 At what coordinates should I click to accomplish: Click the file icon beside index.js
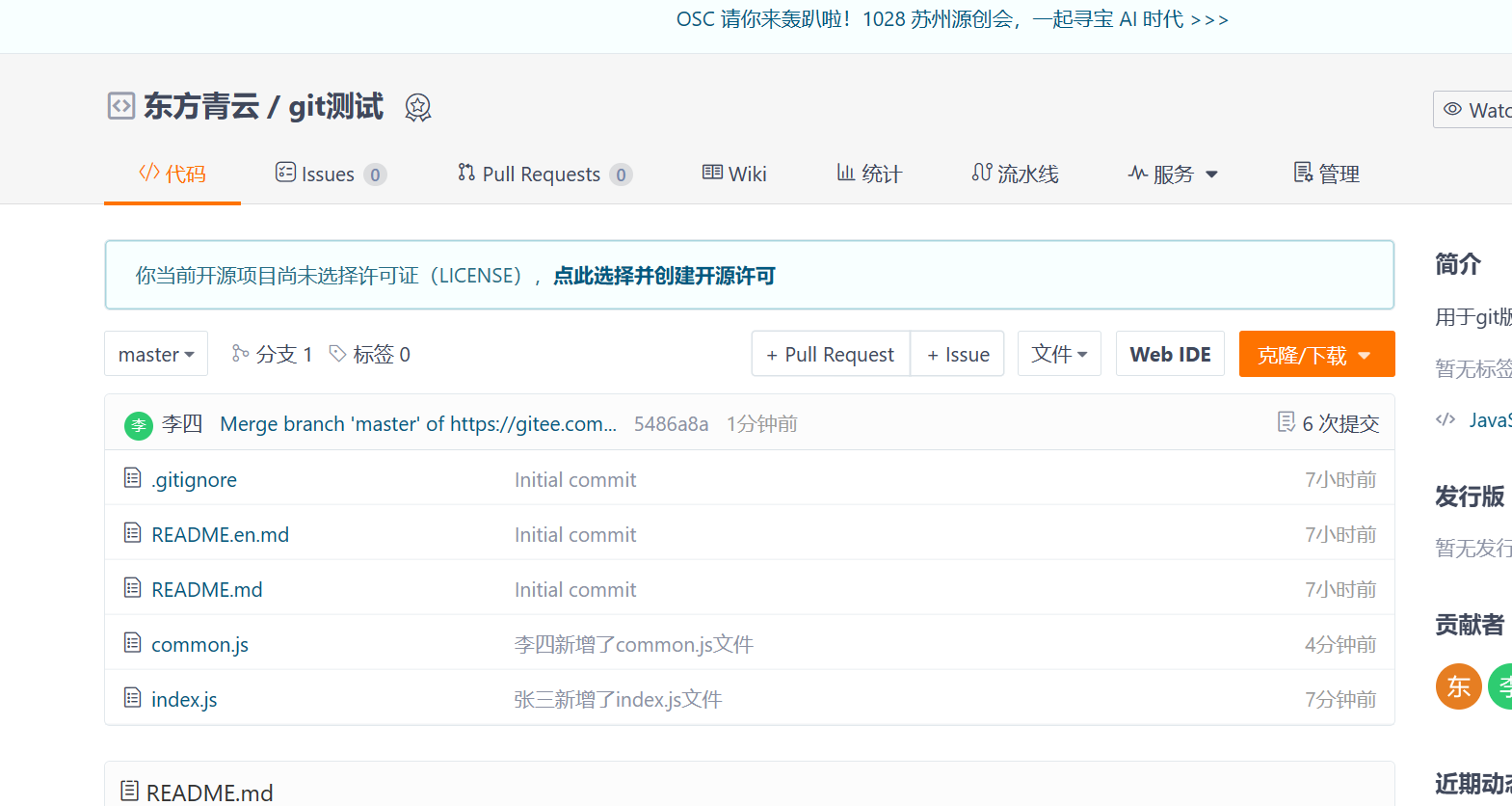point(133,697)
